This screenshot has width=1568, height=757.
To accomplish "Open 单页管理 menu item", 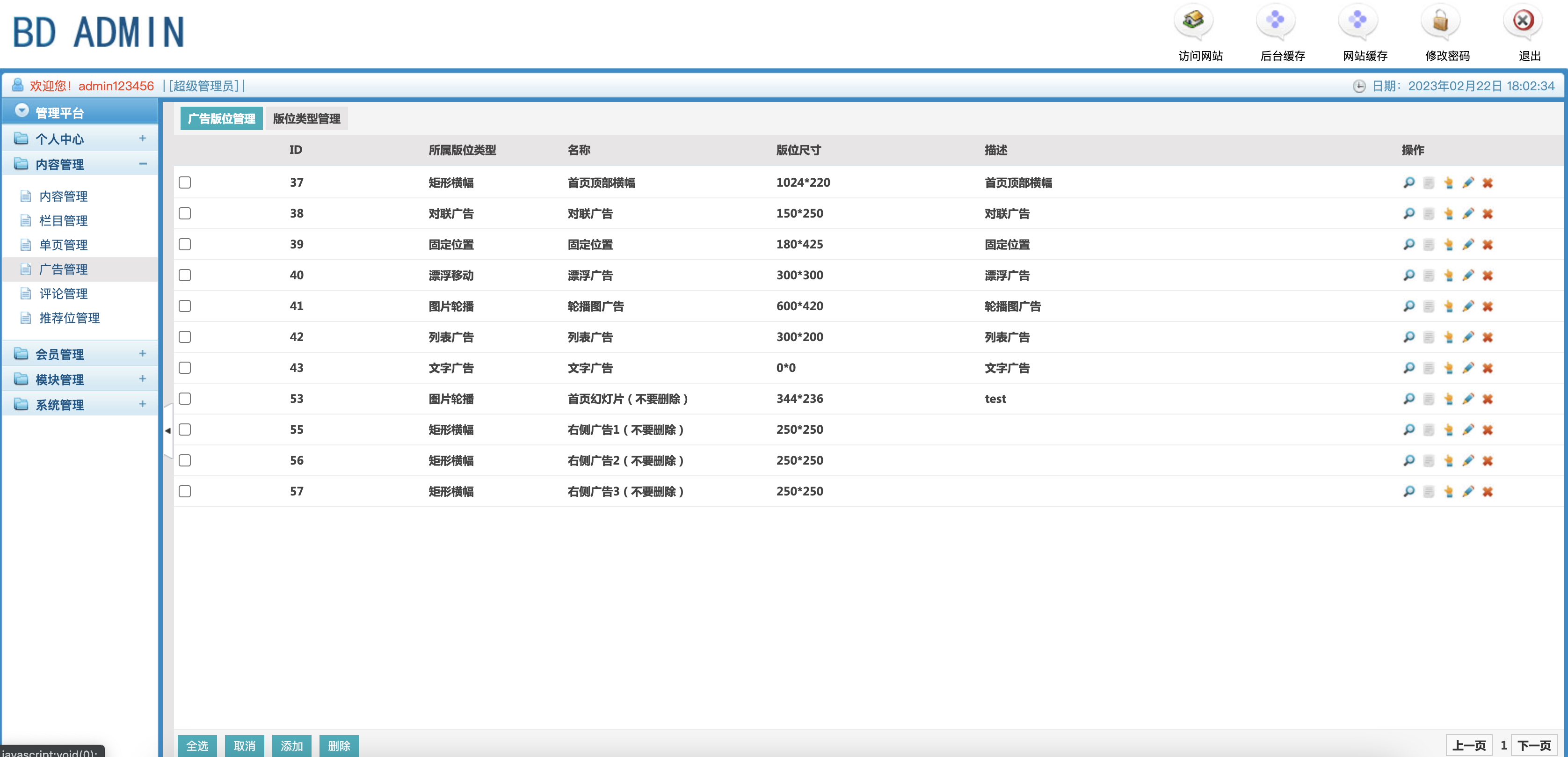I will coord(63,245).
